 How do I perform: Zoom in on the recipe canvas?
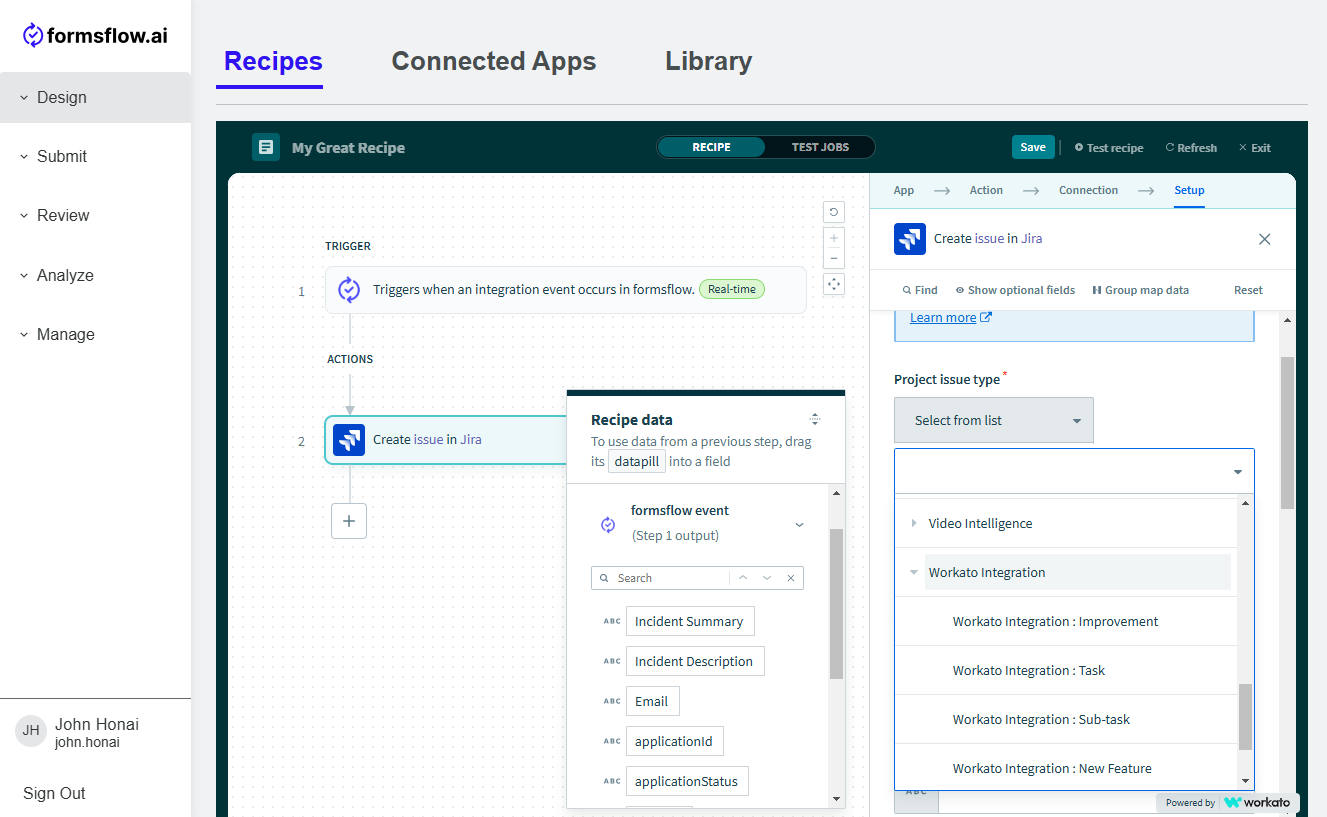point(834,238)
